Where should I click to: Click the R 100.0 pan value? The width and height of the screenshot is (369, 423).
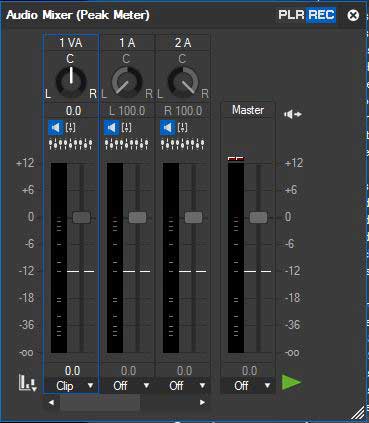(x=183, y=111)
